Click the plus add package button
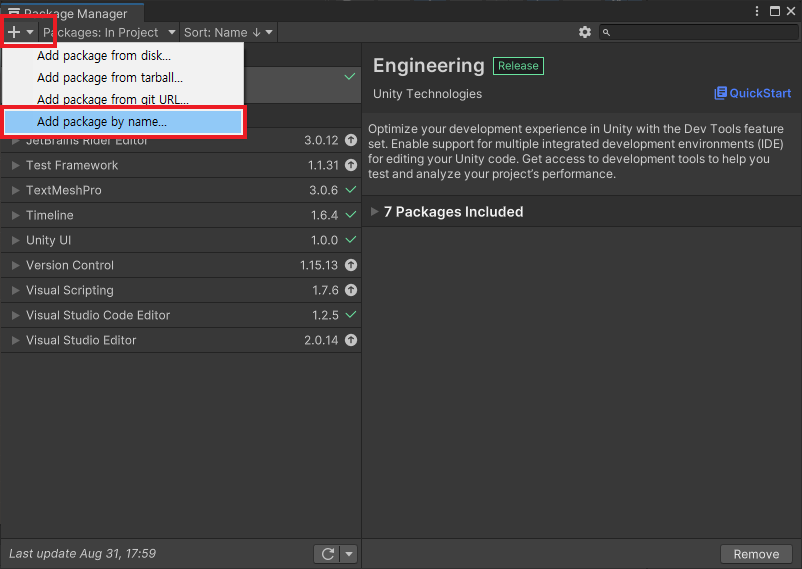 tap(19, 32)
